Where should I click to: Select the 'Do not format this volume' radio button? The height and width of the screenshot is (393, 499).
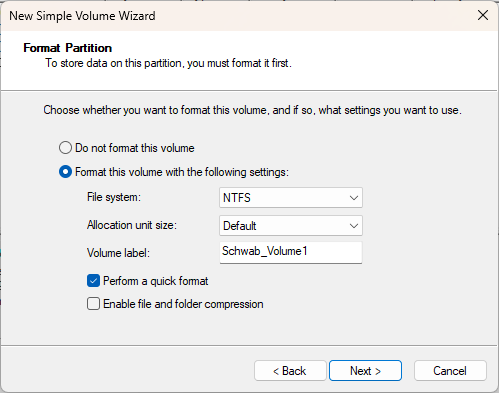pos(65,148)
